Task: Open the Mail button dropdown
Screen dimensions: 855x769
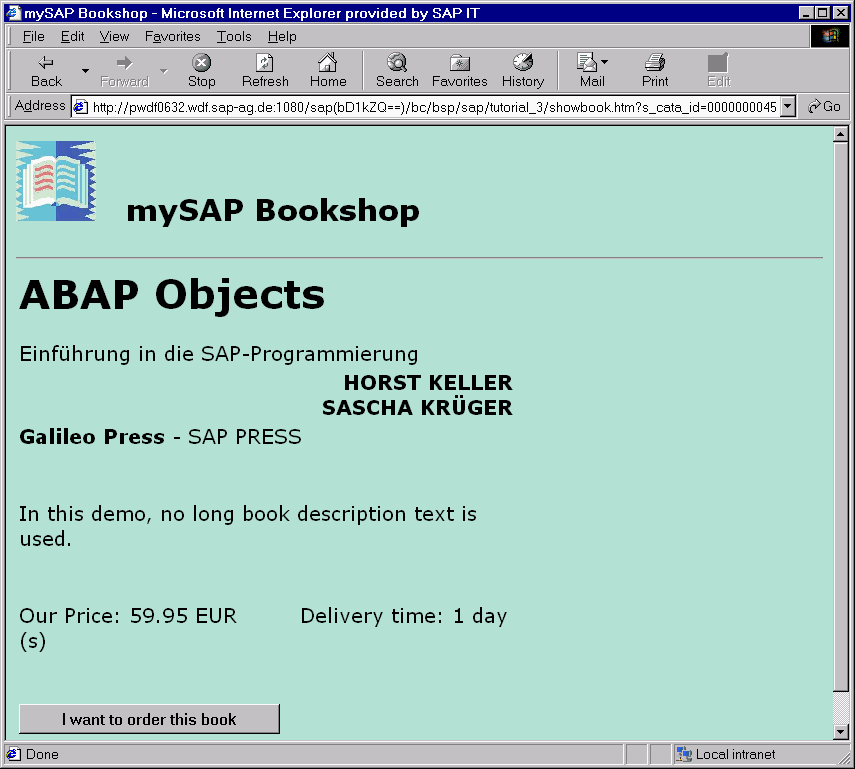Action: coord(604,63)
